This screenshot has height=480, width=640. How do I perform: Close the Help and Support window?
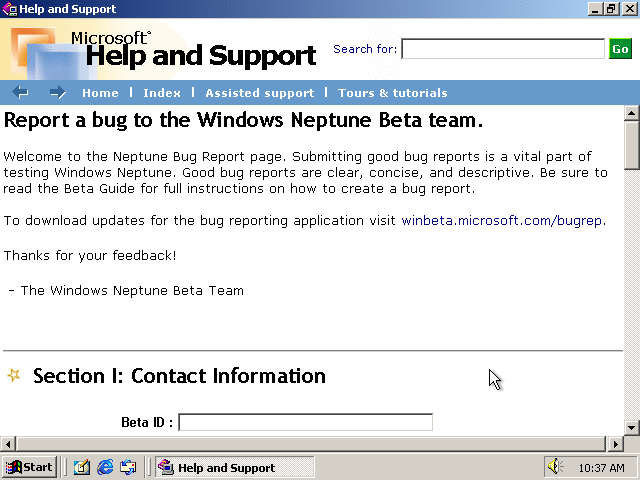tap(630, 9)
